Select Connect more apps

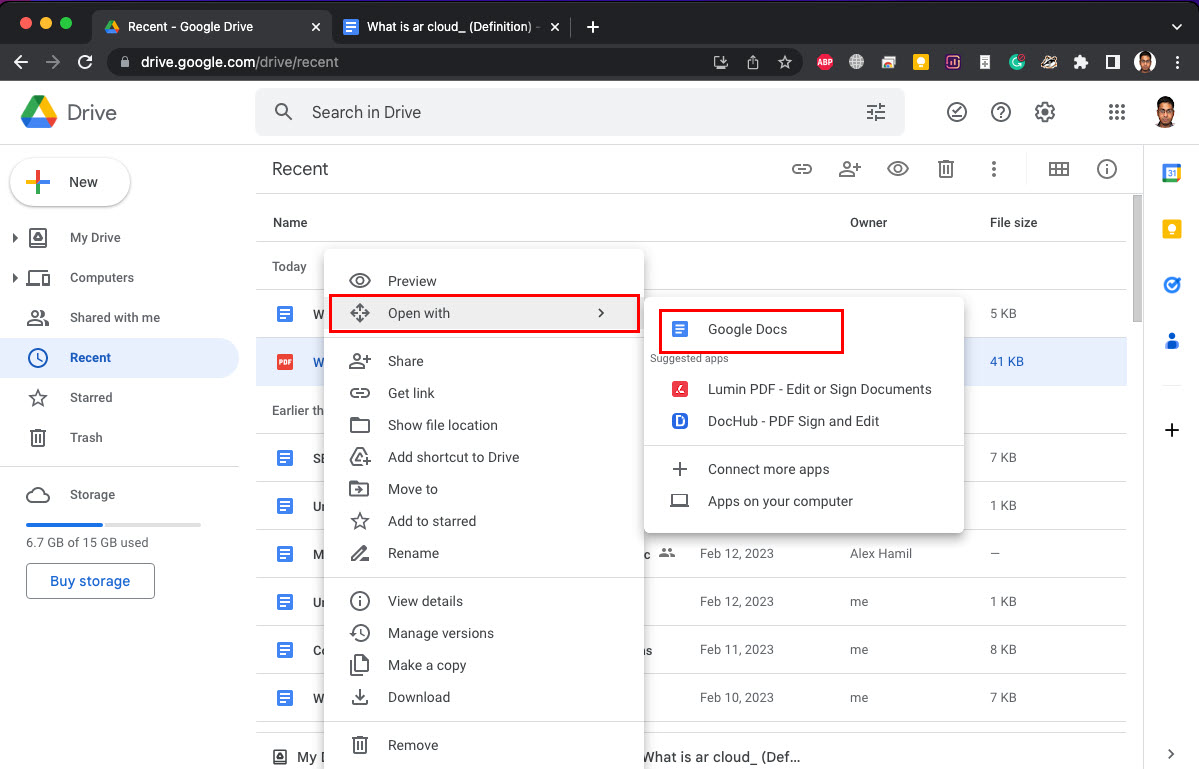[x=804, y=469]
